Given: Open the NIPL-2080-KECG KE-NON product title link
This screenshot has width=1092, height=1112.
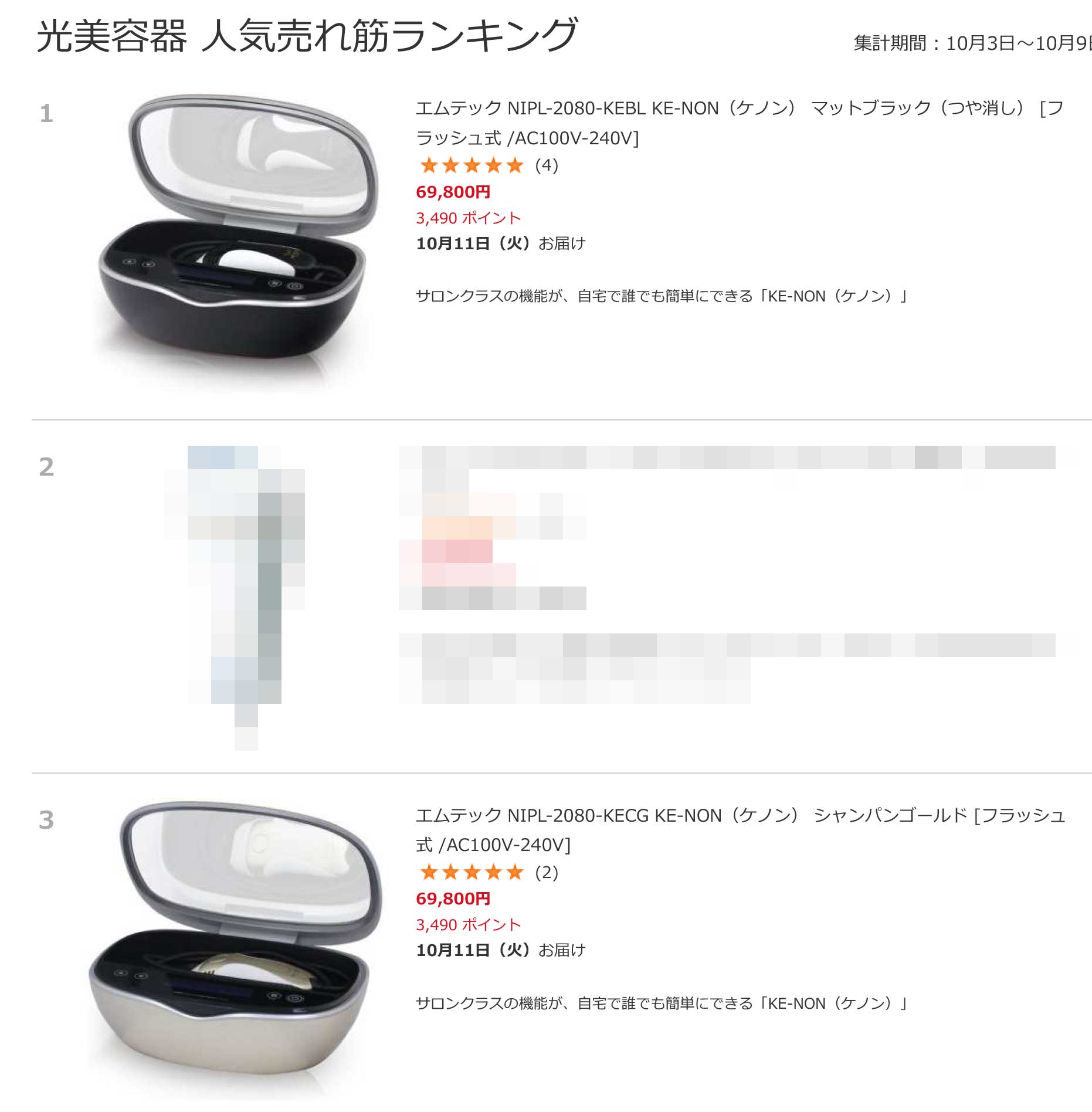Looking at the screenshot, I should click(x=740, y=830).
